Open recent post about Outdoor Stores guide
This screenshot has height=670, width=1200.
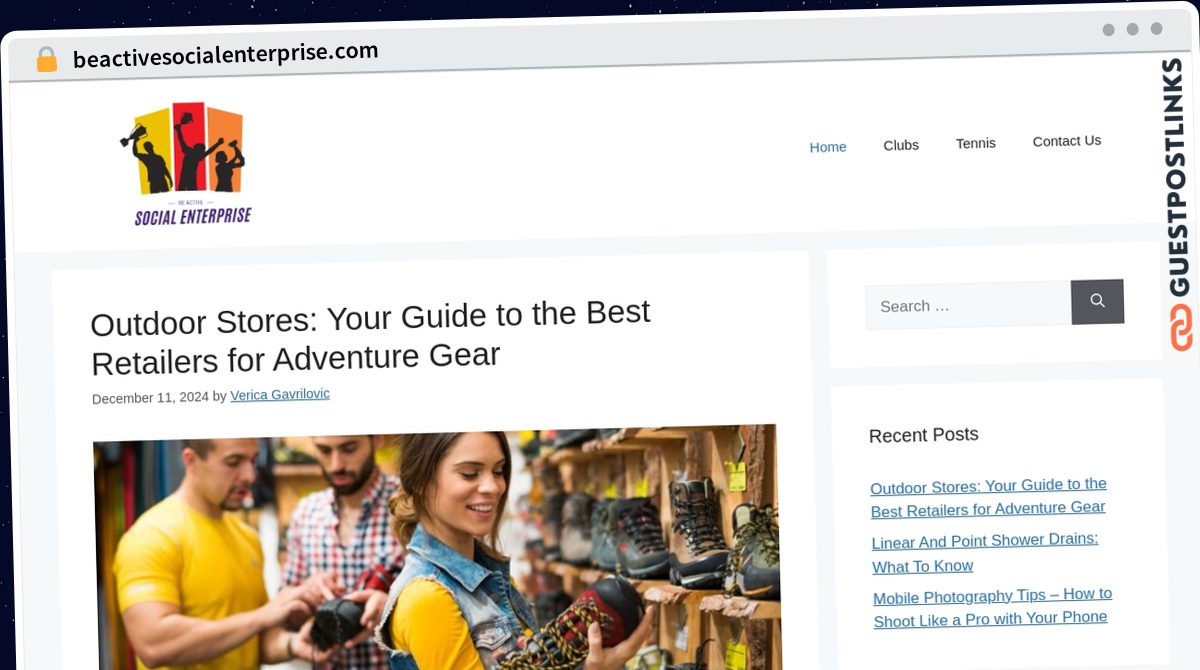pyautogui.click(x=988, y=498)
